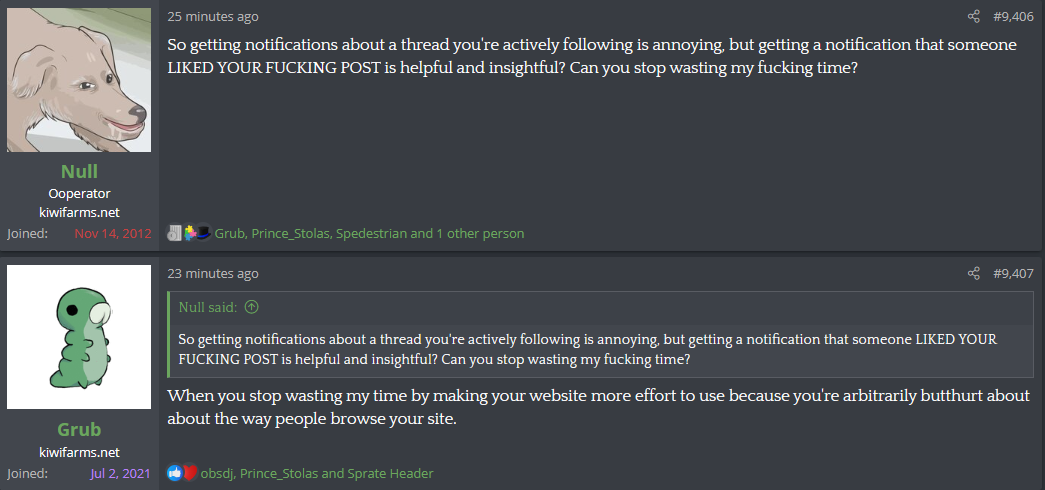Click the up-arrow icon beside "Null said:"
The height and width of the screenshot is (490, 1045).
[252, 307]
